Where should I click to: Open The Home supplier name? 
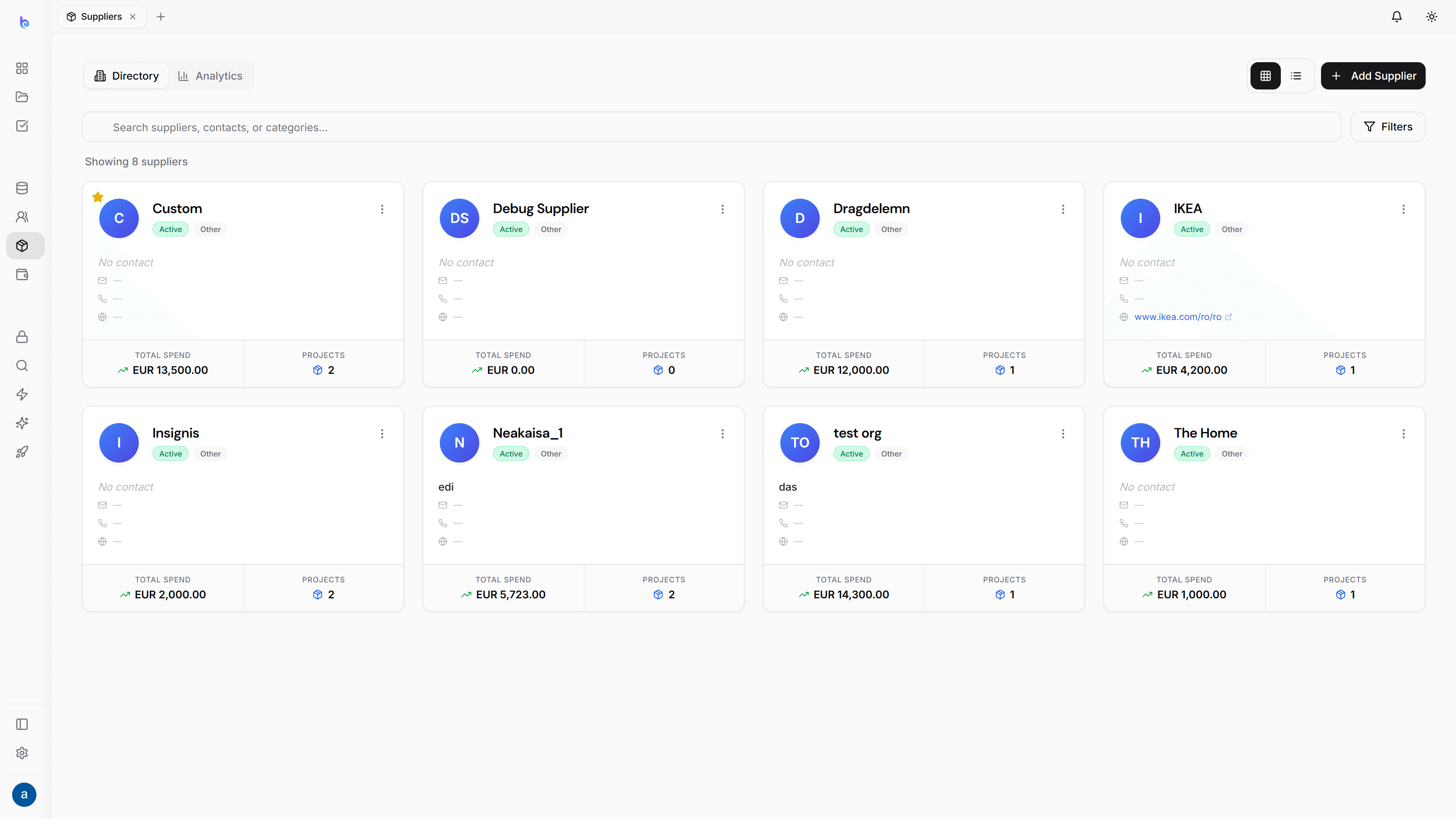point(1206,433)
